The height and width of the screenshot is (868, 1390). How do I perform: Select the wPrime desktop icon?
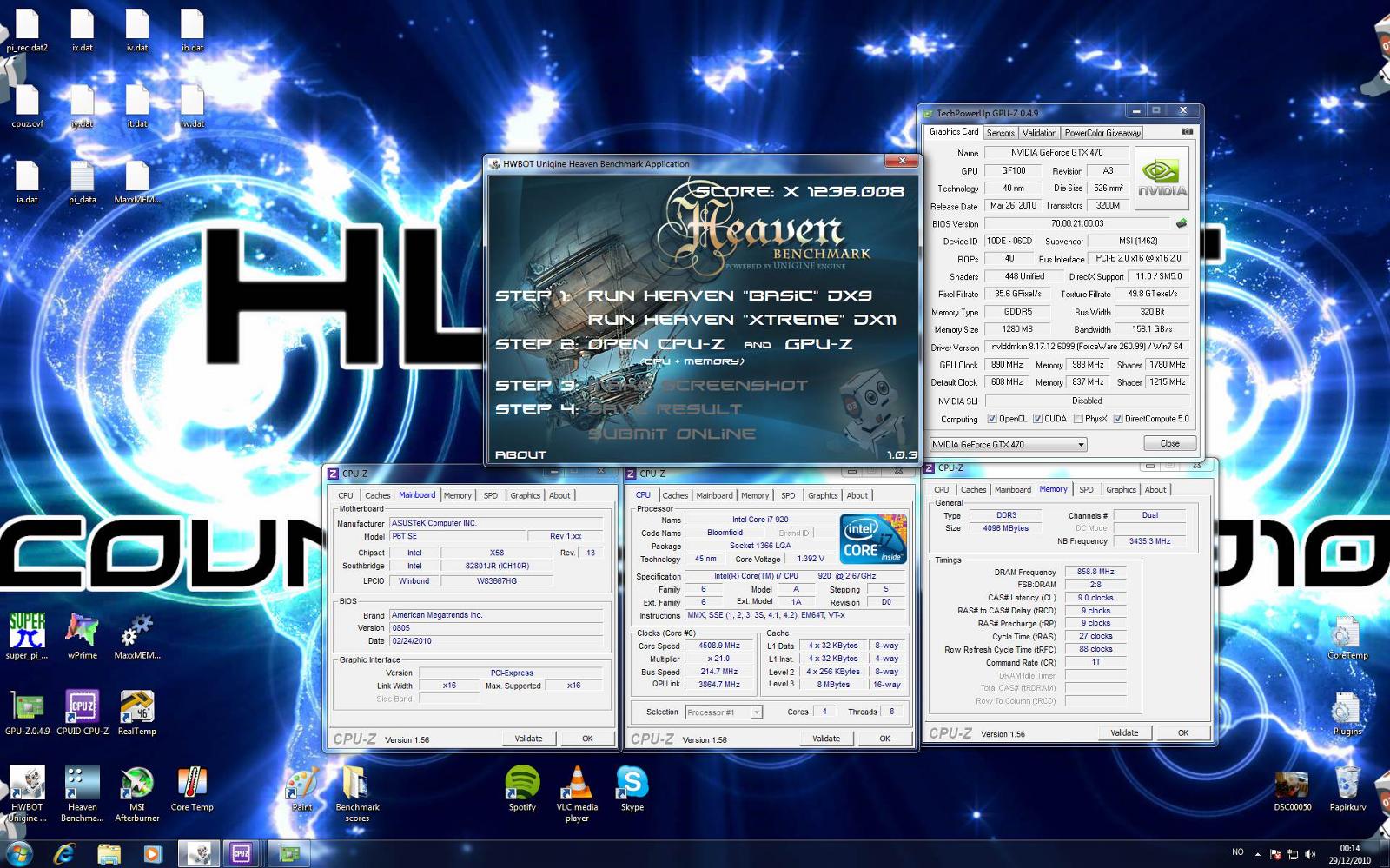(82, 636)
